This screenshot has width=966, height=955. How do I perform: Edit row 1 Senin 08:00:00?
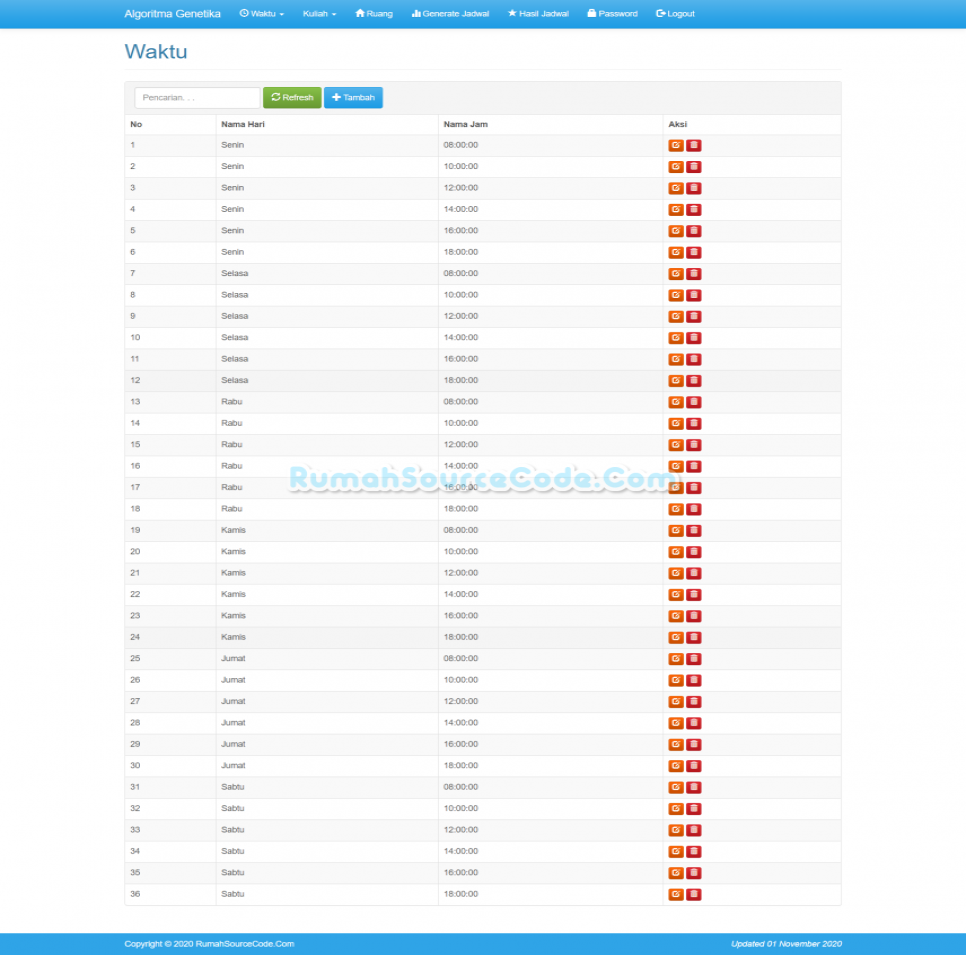(676, 145)
